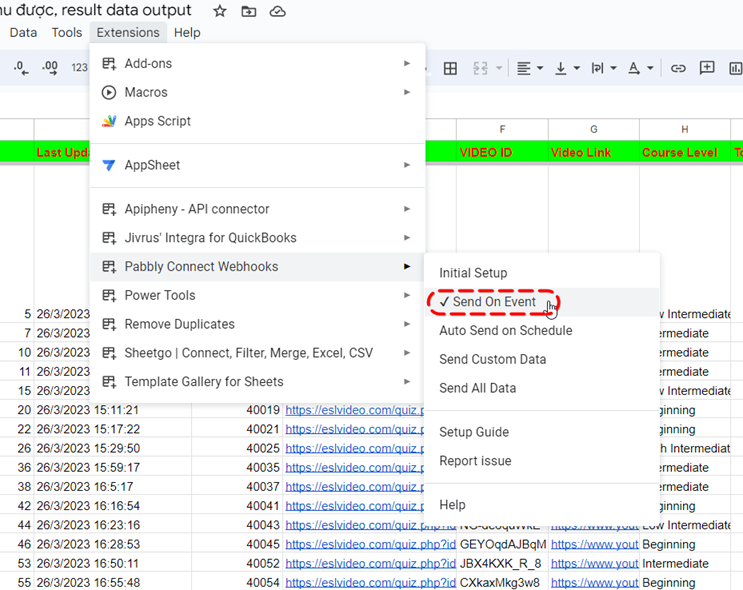The height and width of the screenshot is (590, 743).
Task: Open eslvideo quiz link for 40054
Action: [x=370, y=582]
